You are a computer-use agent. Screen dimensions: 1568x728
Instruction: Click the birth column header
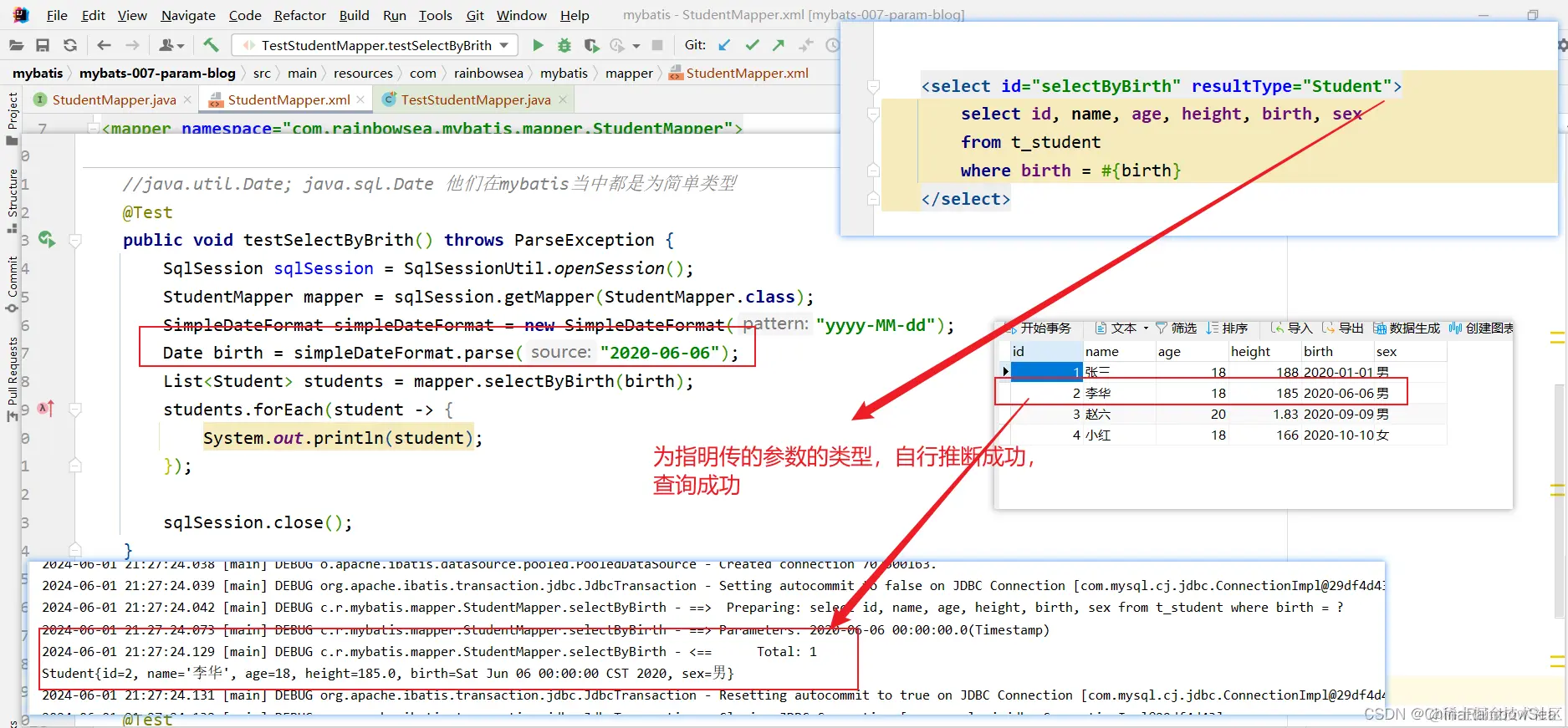[1337, 351]
